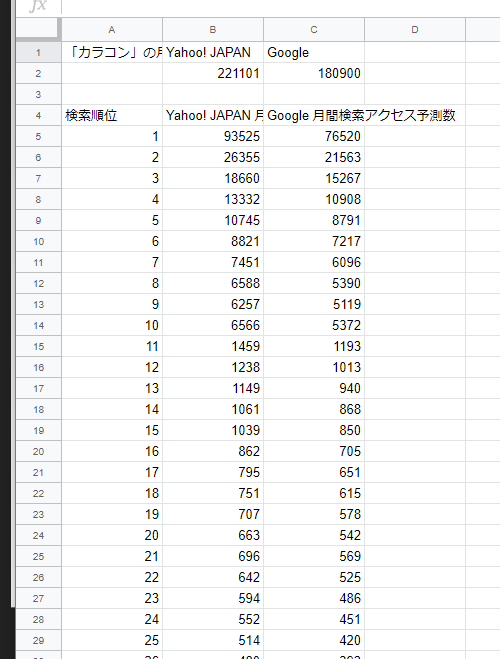500x659 pixels.
Task: Select row 1 header
Action: coord(38,53)
